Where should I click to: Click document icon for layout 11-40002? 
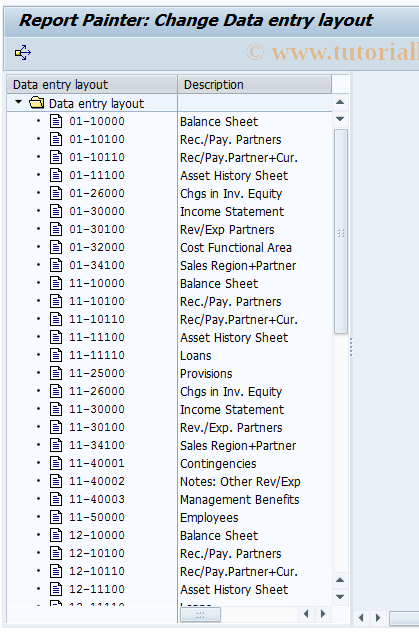(56, 481)
